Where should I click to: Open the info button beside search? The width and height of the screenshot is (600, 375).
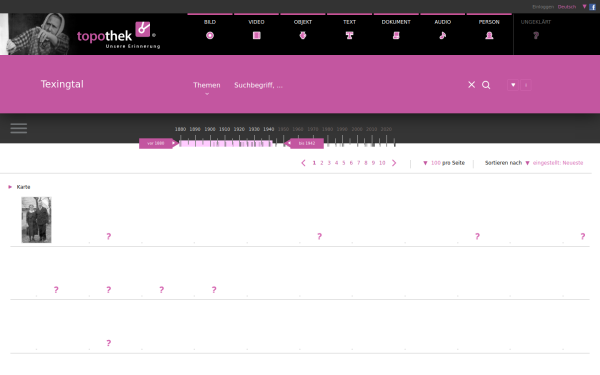[x=526, y=85]
